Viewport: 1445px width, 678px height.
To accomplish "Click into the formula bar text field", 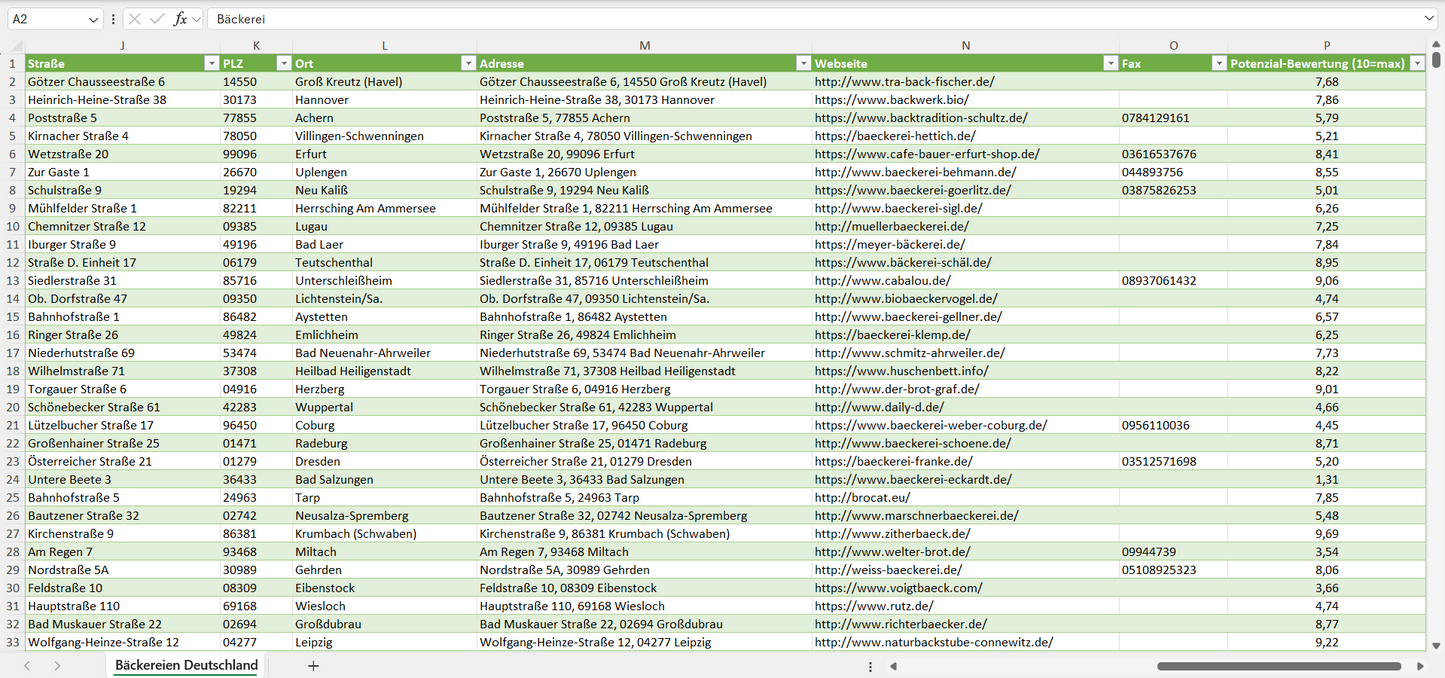I will [x=800, y=19].
